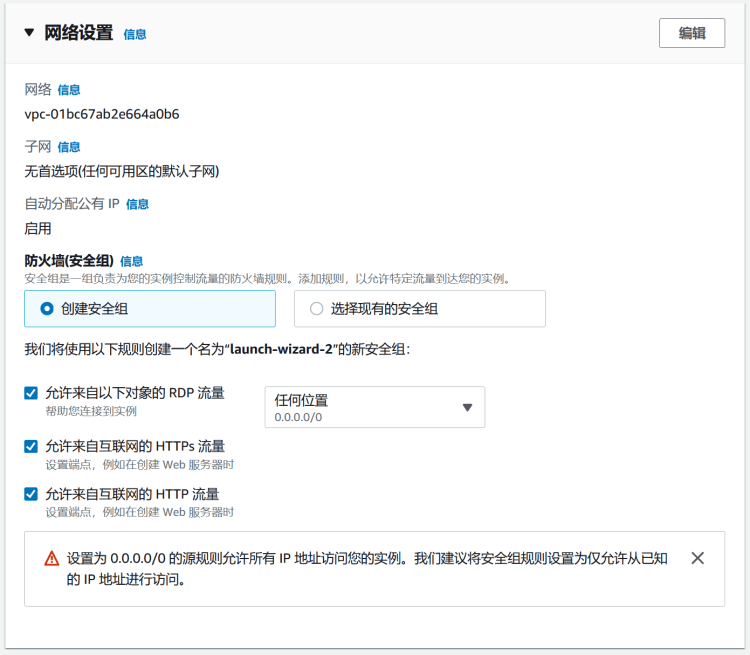The width and height of the screenshot is (750, 655).
Task: Uncheck the RDP 流量 checkbox
Action: [x=31, y=393]
